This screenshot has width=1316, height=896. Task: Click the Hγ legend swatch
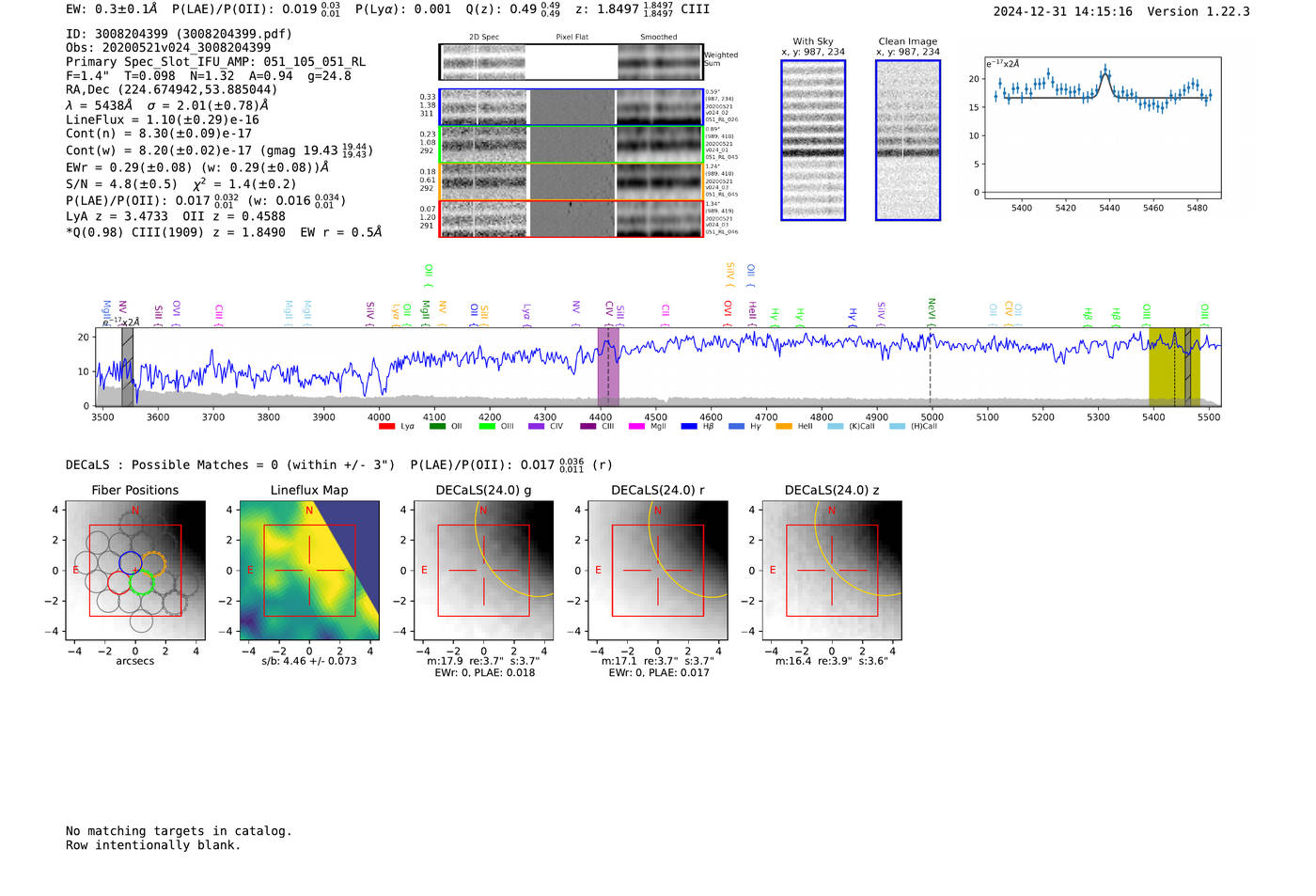(736, 427)
